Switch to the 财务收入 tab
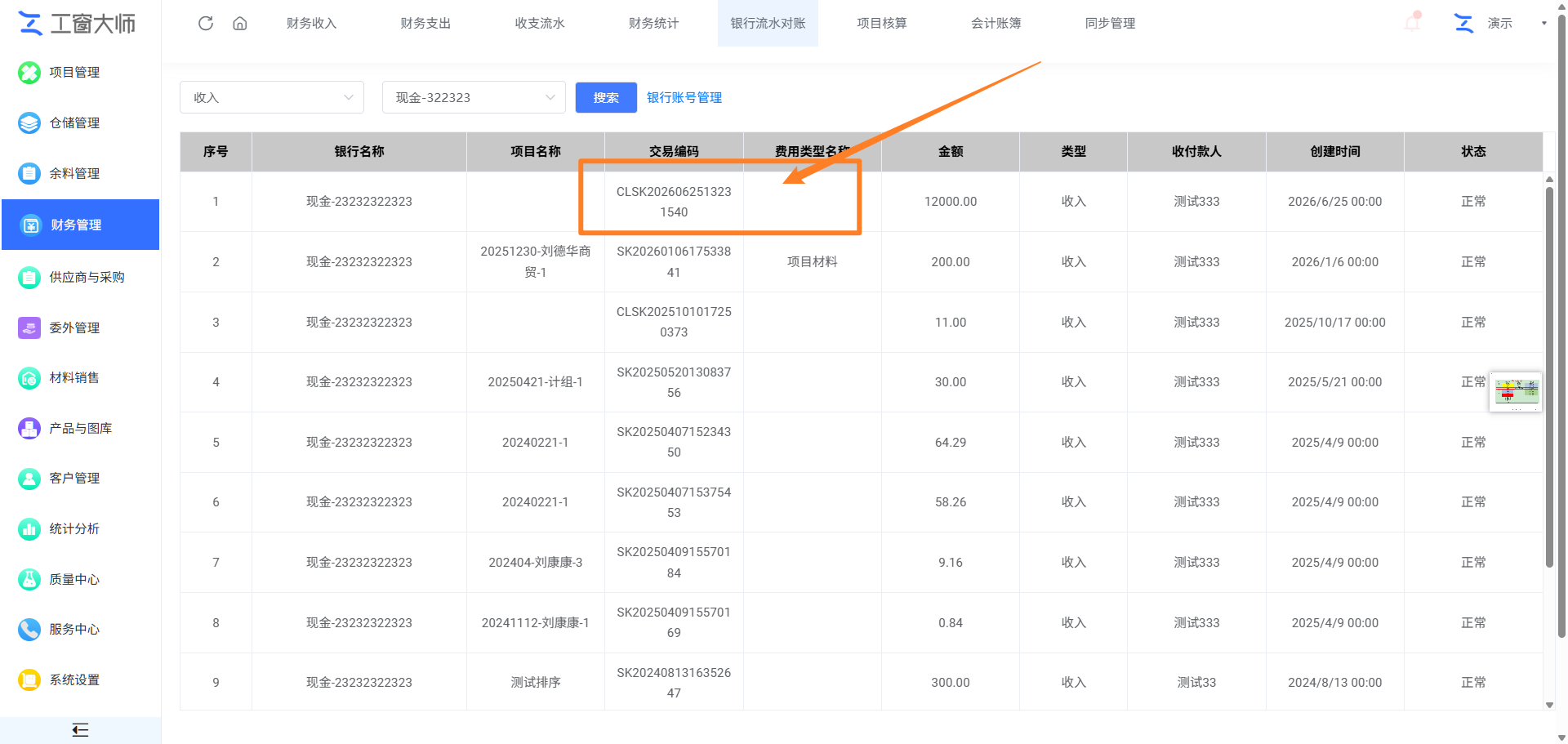This screenshot has width=1568, height=744. (x=311, y=23)
